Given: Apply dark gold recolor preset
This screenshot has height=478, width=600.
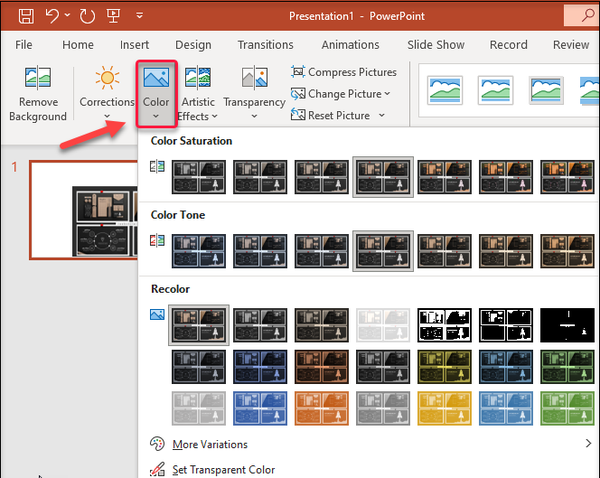Looking at the screenshot, I should click(x=445, y=367).
